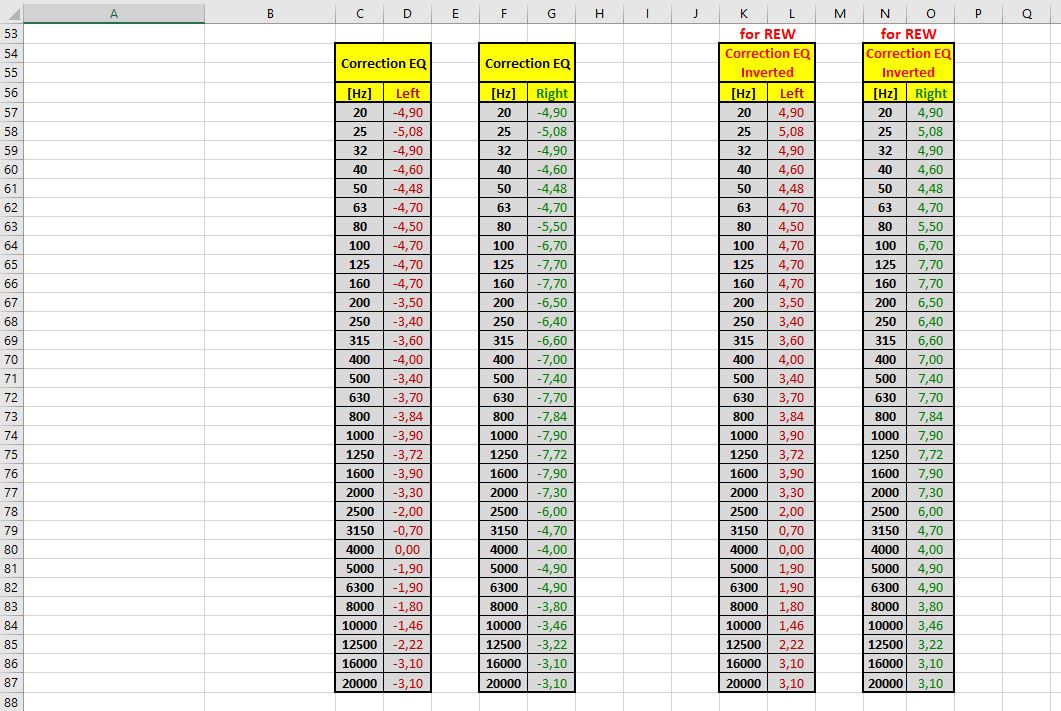Select column O header

(930, 13)
